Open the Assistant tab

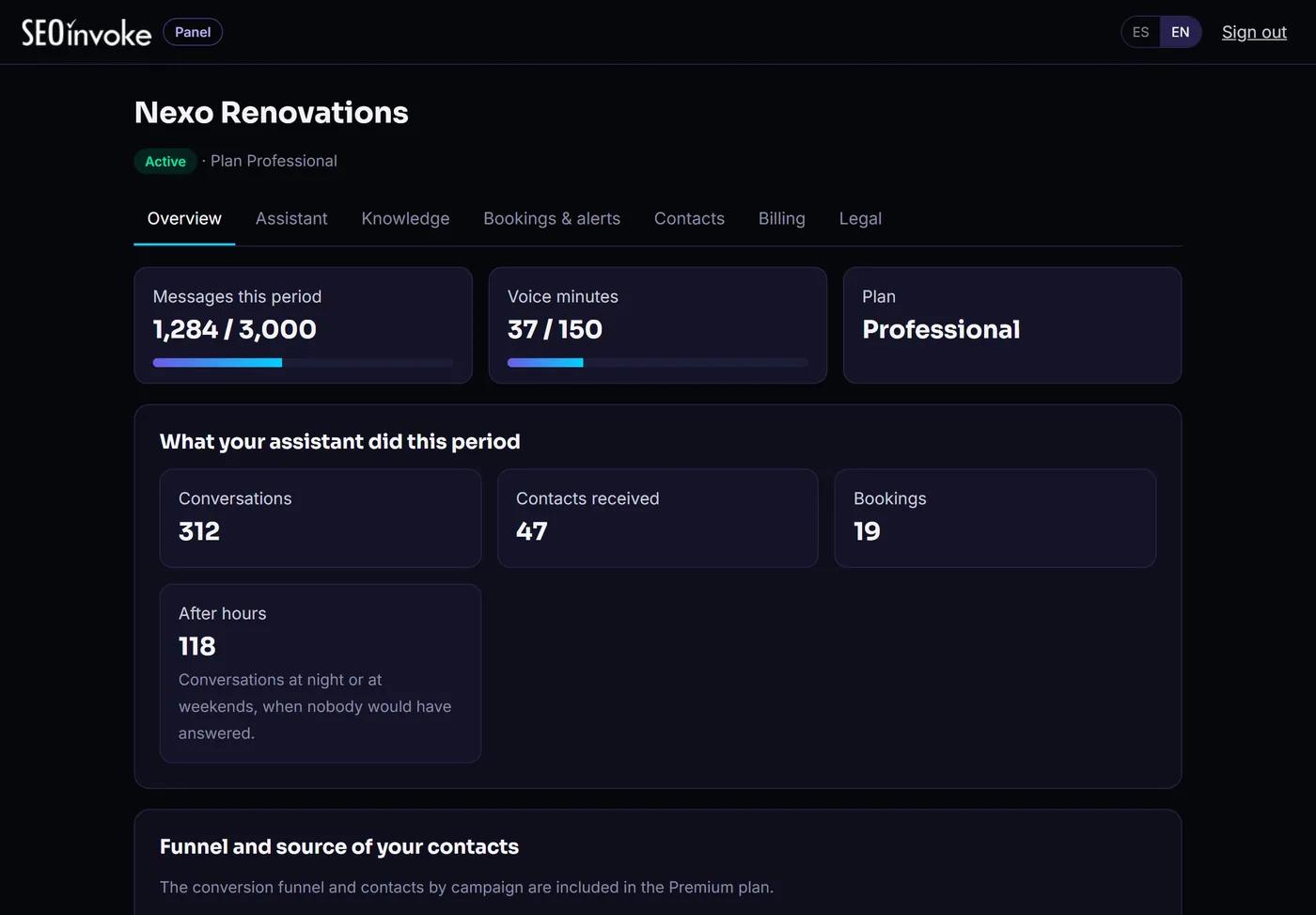[x=291, y=218]
